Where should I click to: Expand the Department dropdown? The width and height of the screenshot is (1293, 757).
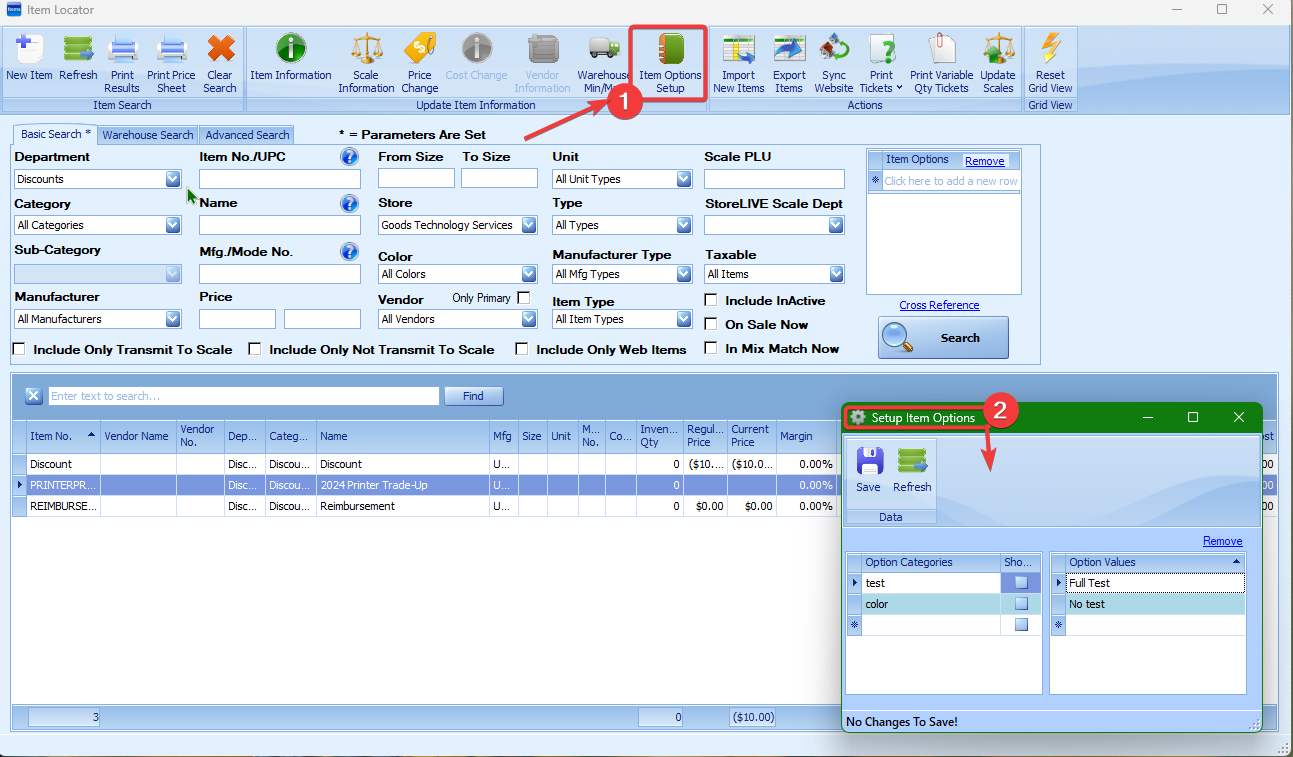(173, 179)
